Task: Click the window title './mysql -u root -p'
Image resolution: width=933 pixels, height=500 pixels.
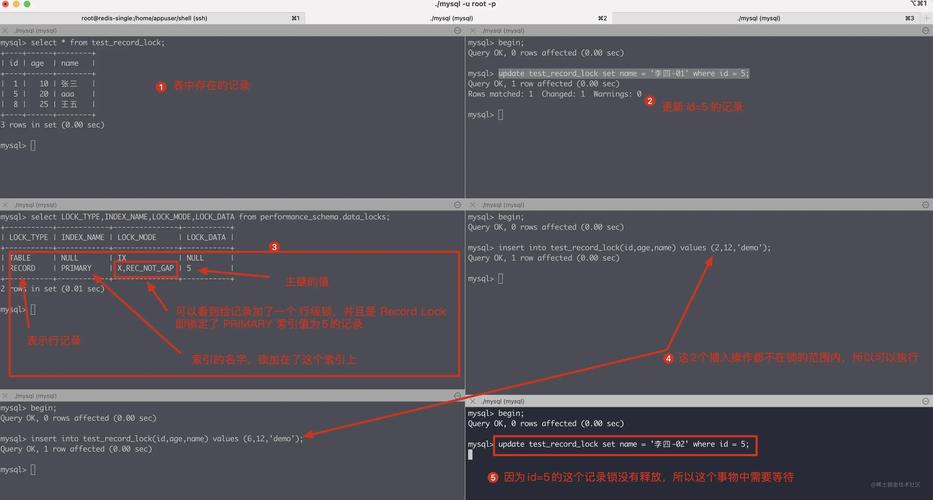Action: tap(466, 4)
